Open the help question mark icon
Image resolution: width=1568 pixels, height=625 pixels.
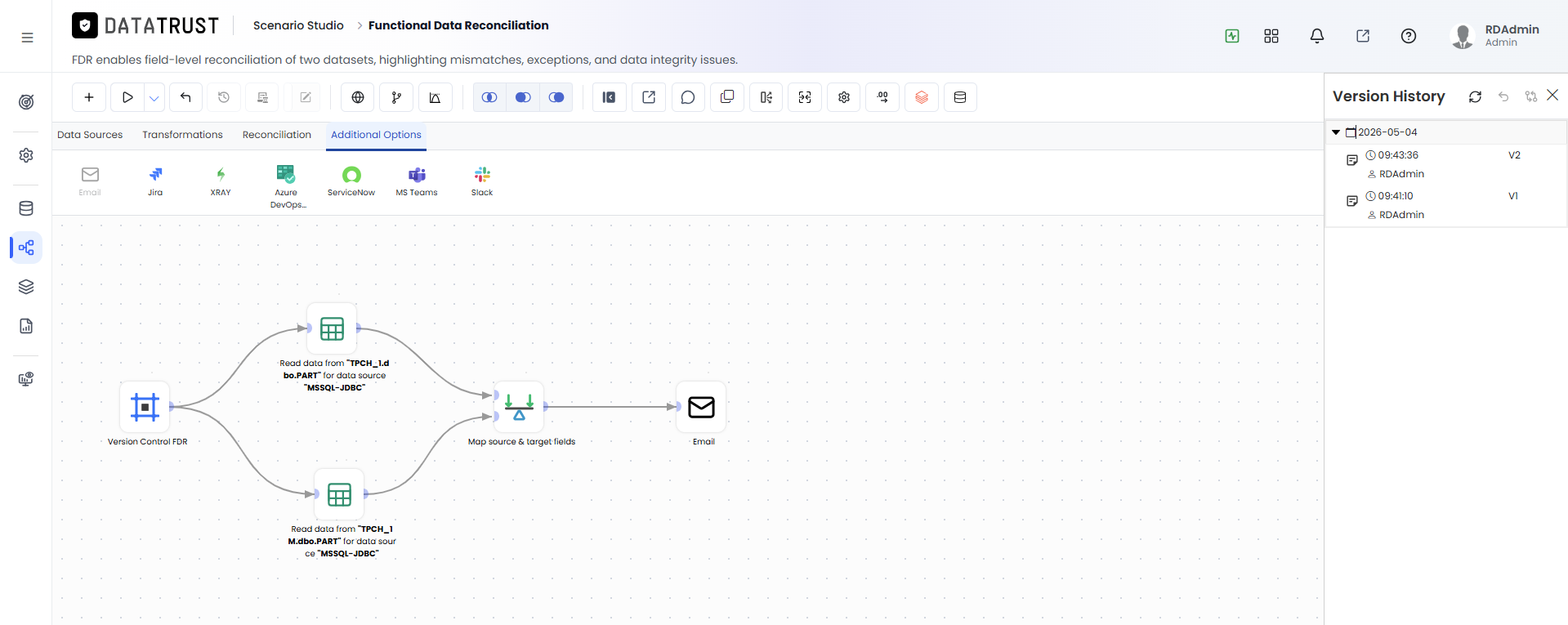pos(1409,36)
